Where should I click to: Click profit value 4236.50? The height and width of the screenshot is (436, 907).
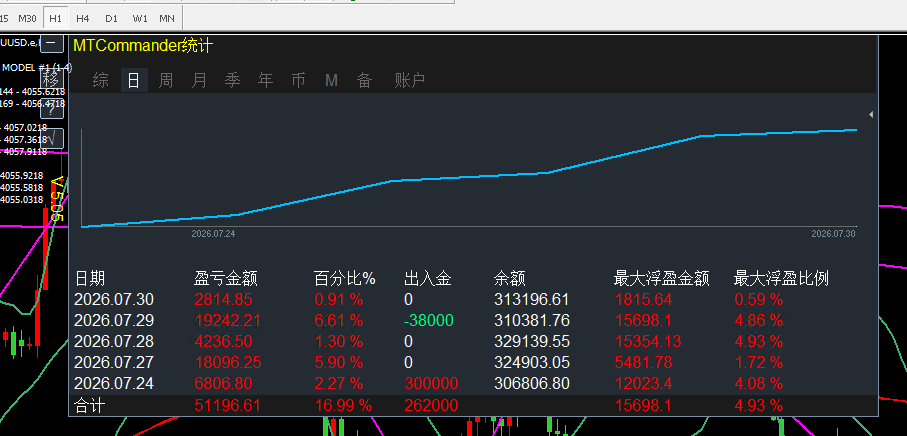point(223,341)
